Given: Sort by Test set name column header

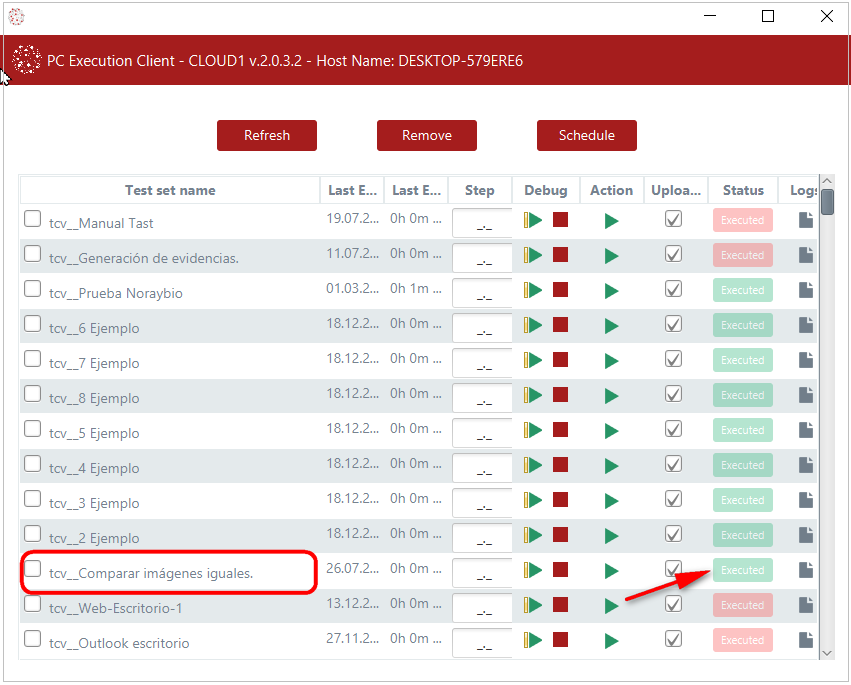Looking at the screenshot, I should pos(170,190).
